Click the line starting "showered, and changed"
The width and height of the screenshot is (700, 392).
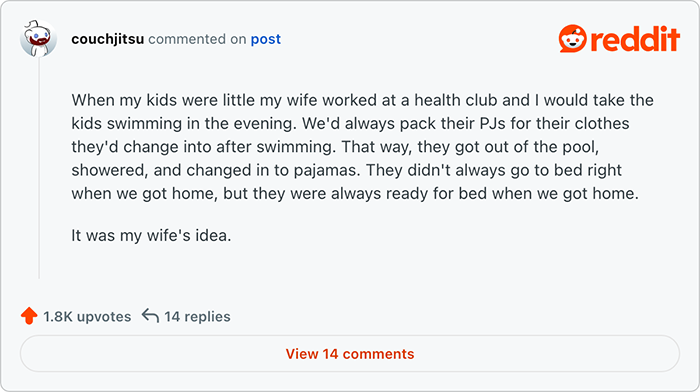point(346,170)
